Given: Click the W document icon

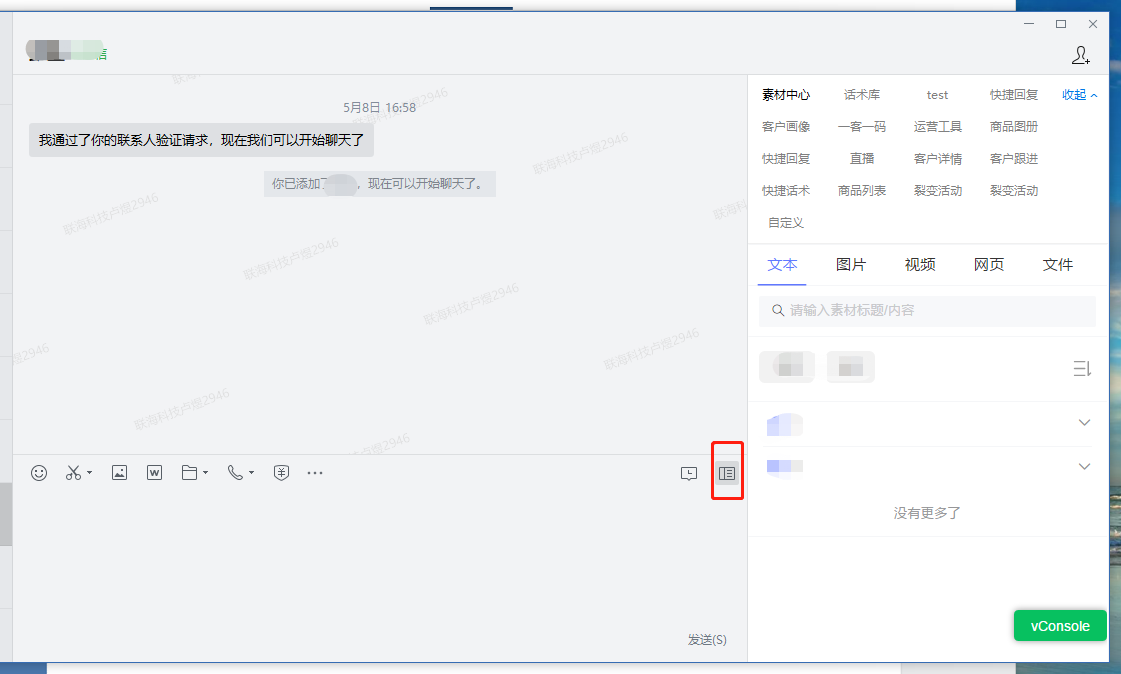Looking at the screenshot, I should pos(154,473).
